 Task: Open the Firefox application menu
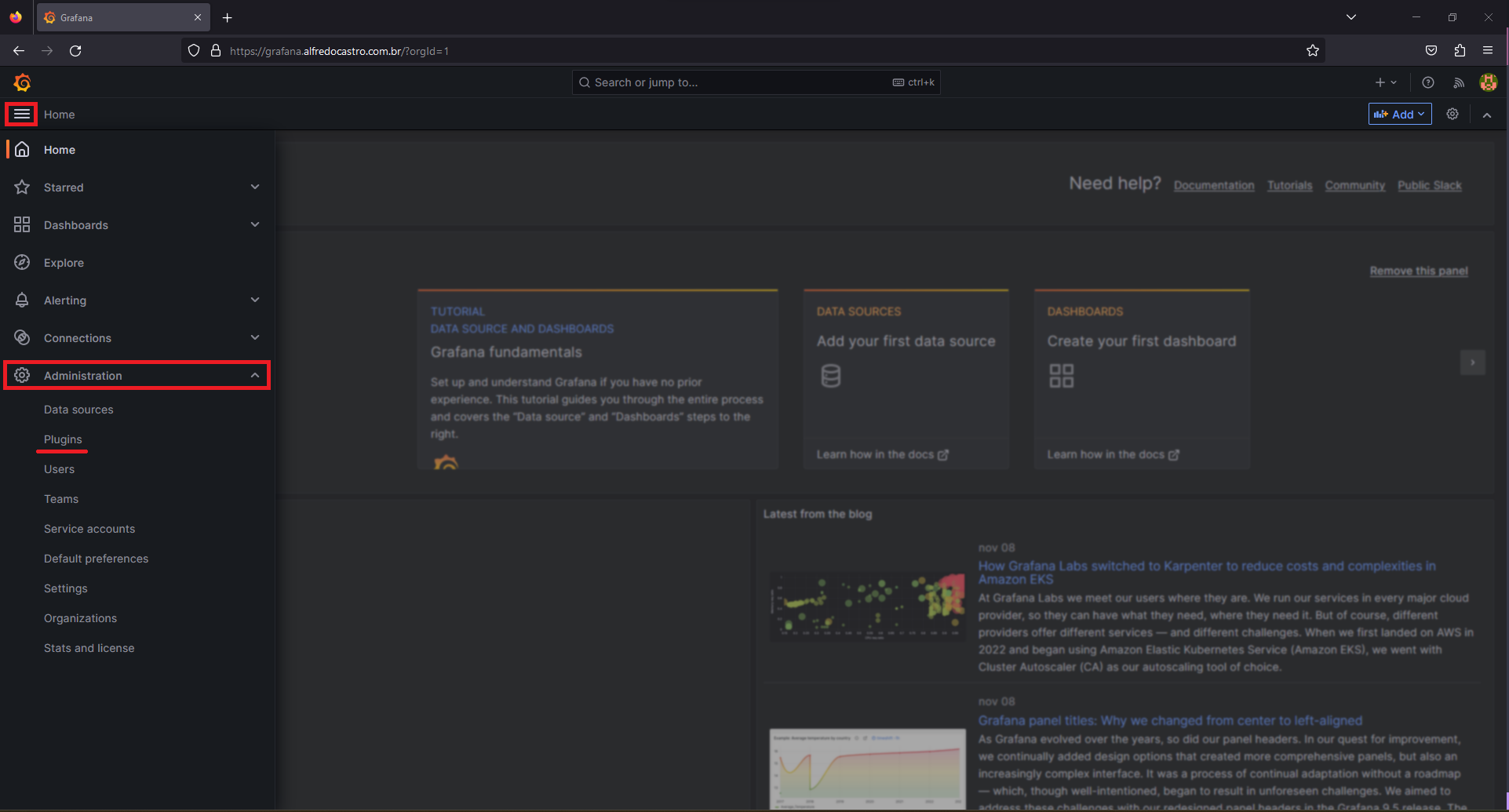[1488, 51]
